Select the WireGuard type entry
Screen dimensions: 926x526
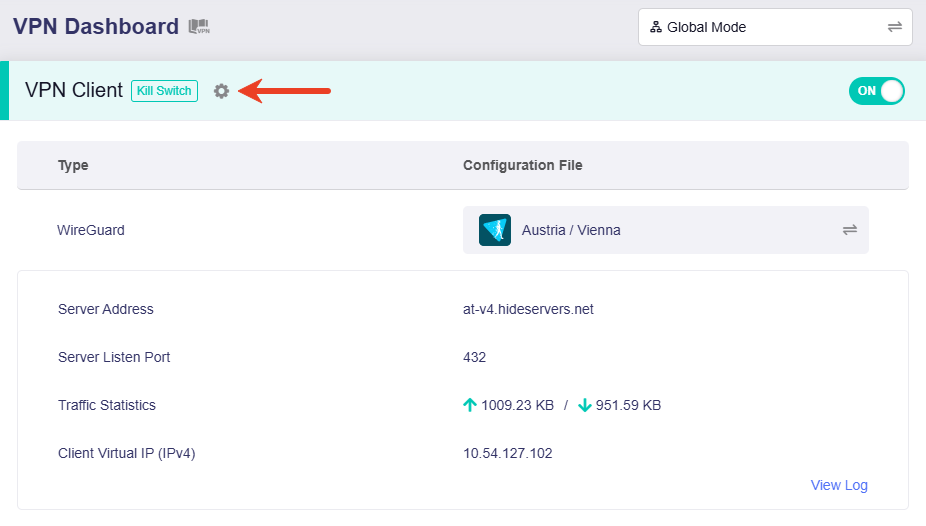[91, 230]
